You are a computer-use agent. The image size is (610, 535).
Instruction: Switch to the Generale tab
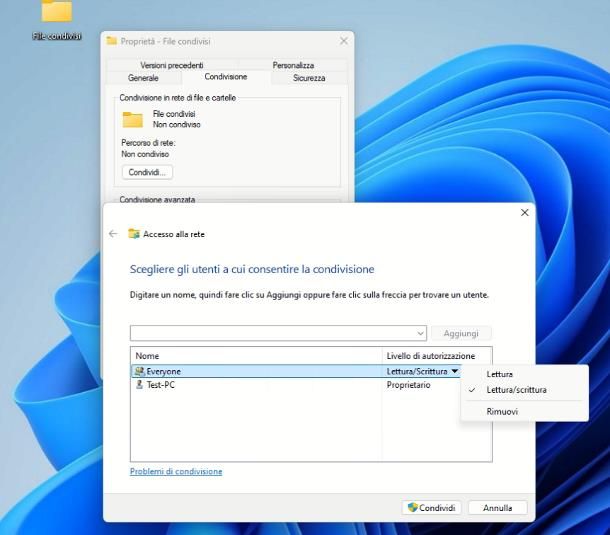tap(143, 78)
